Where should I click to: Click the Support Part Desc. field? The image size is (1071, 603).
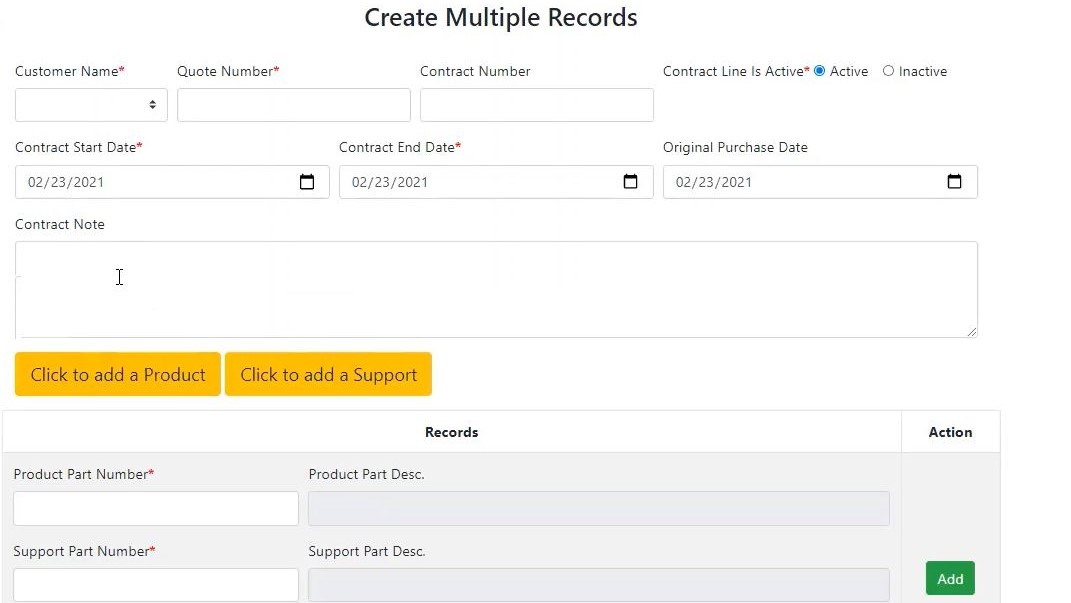[598, 585]
